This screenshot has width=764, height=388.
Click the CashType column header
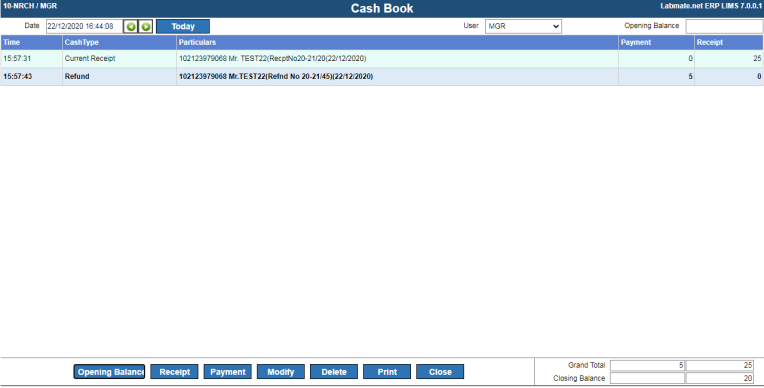click(119, 42)
